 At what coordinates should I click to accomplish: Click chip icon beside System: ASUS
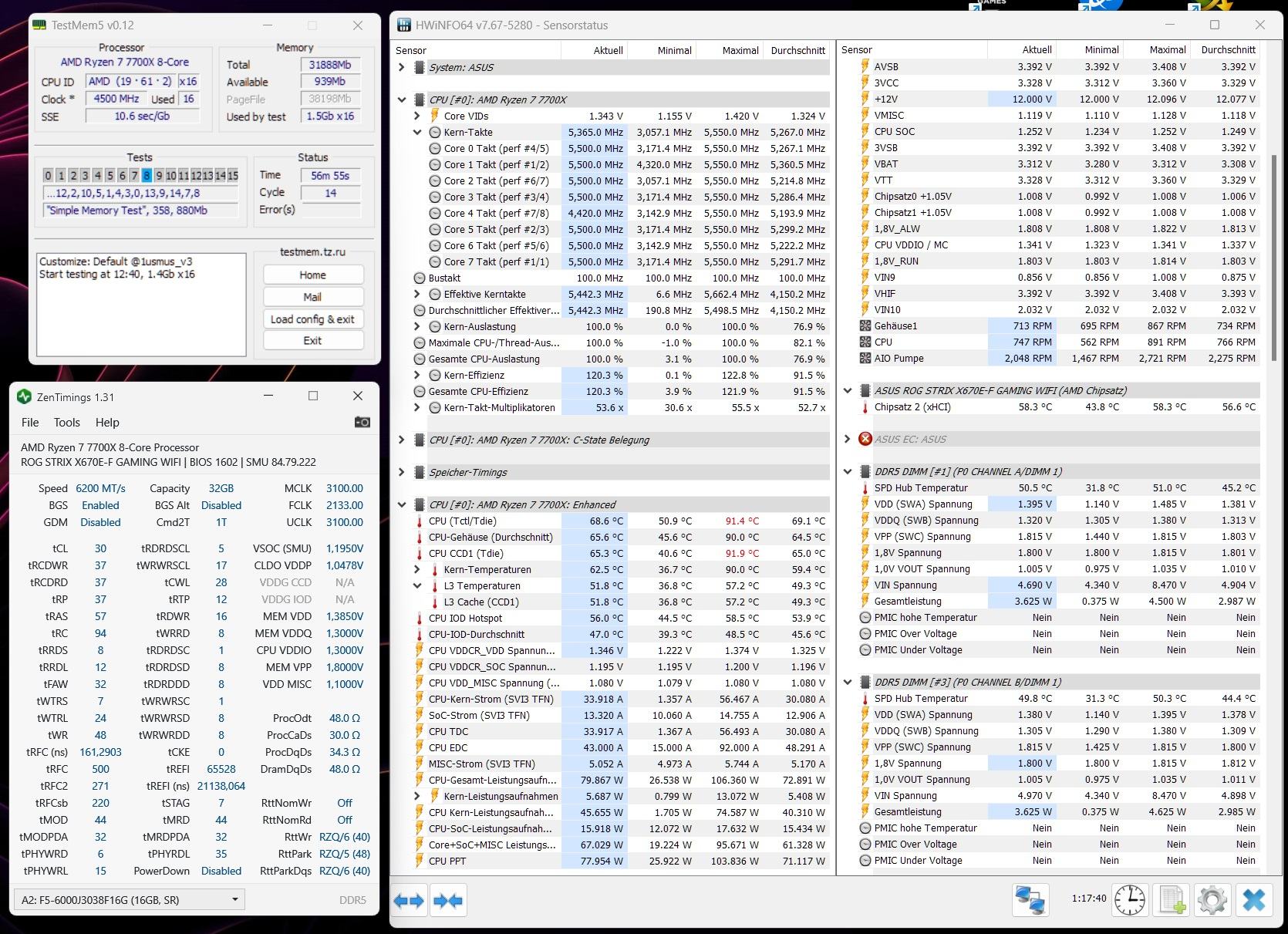point(420,67)
